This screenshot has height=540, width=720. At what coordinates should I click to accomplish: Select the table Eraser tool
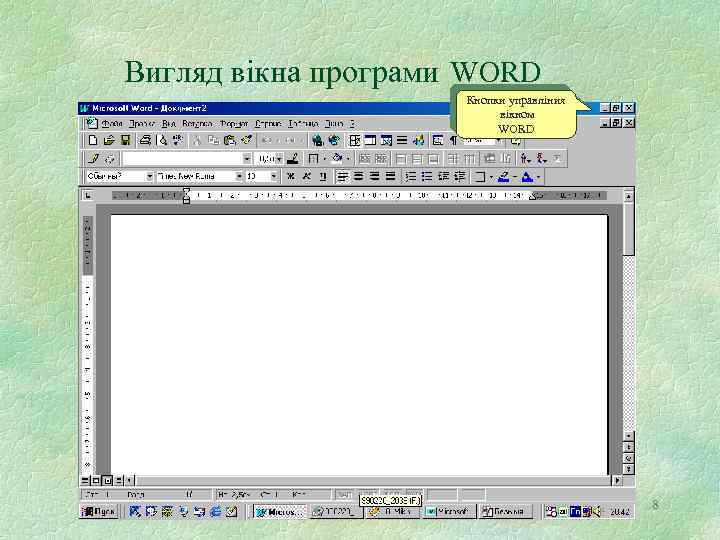coord(110,159)
